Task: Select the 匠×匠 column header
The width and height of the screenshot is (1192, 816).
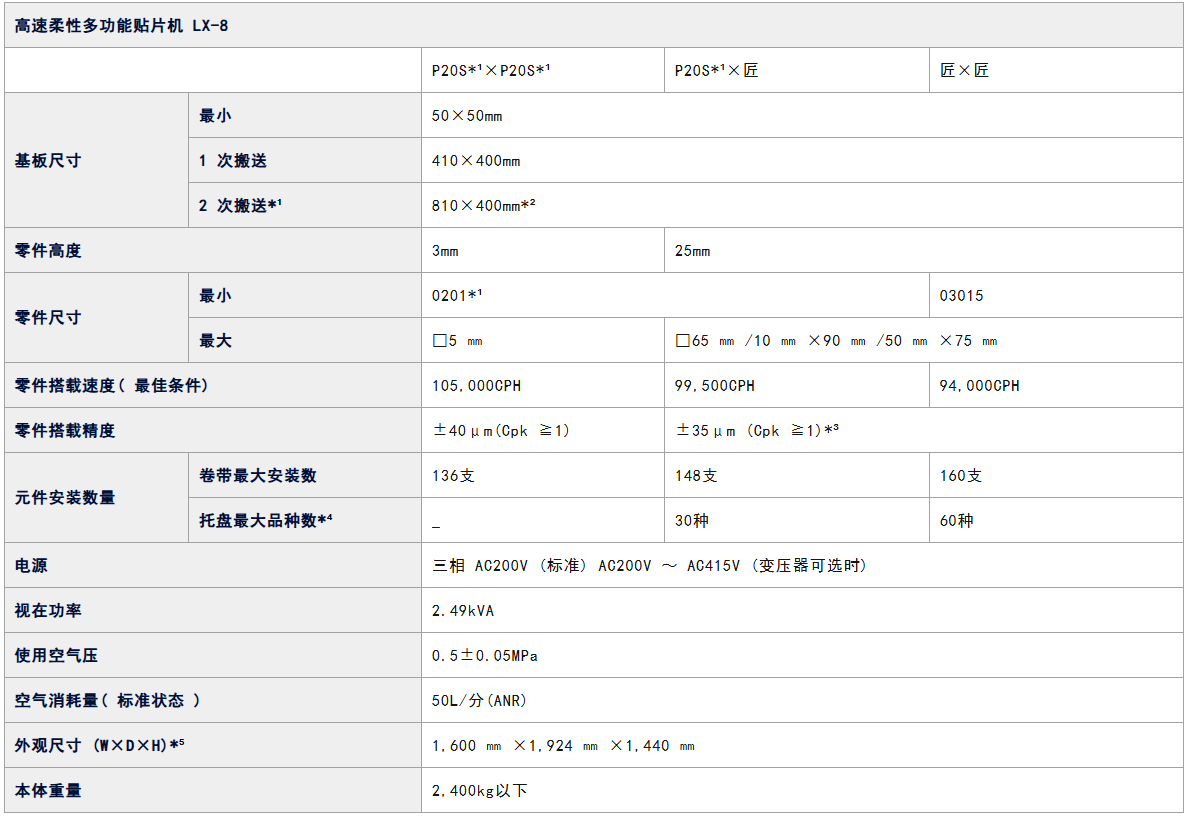Action: tap(965, 71)
